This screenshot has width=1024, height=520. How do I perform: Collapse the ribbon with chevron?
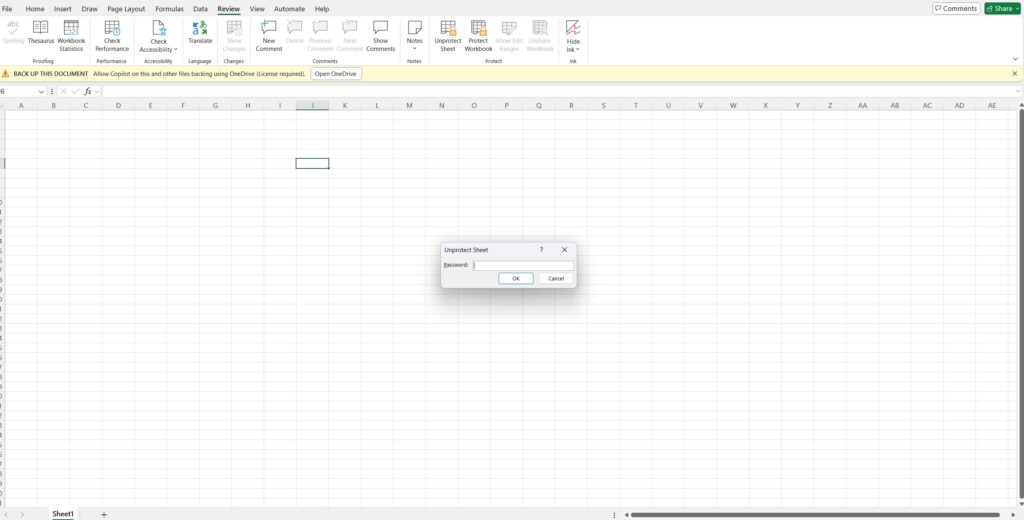tap(1015, 59)
